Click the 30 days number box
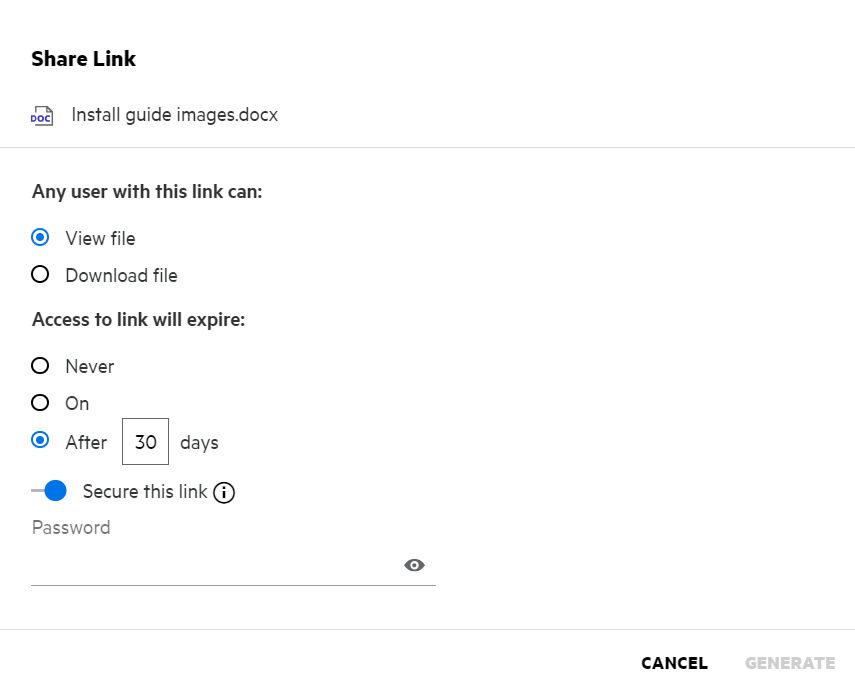 tap(146, 442)
